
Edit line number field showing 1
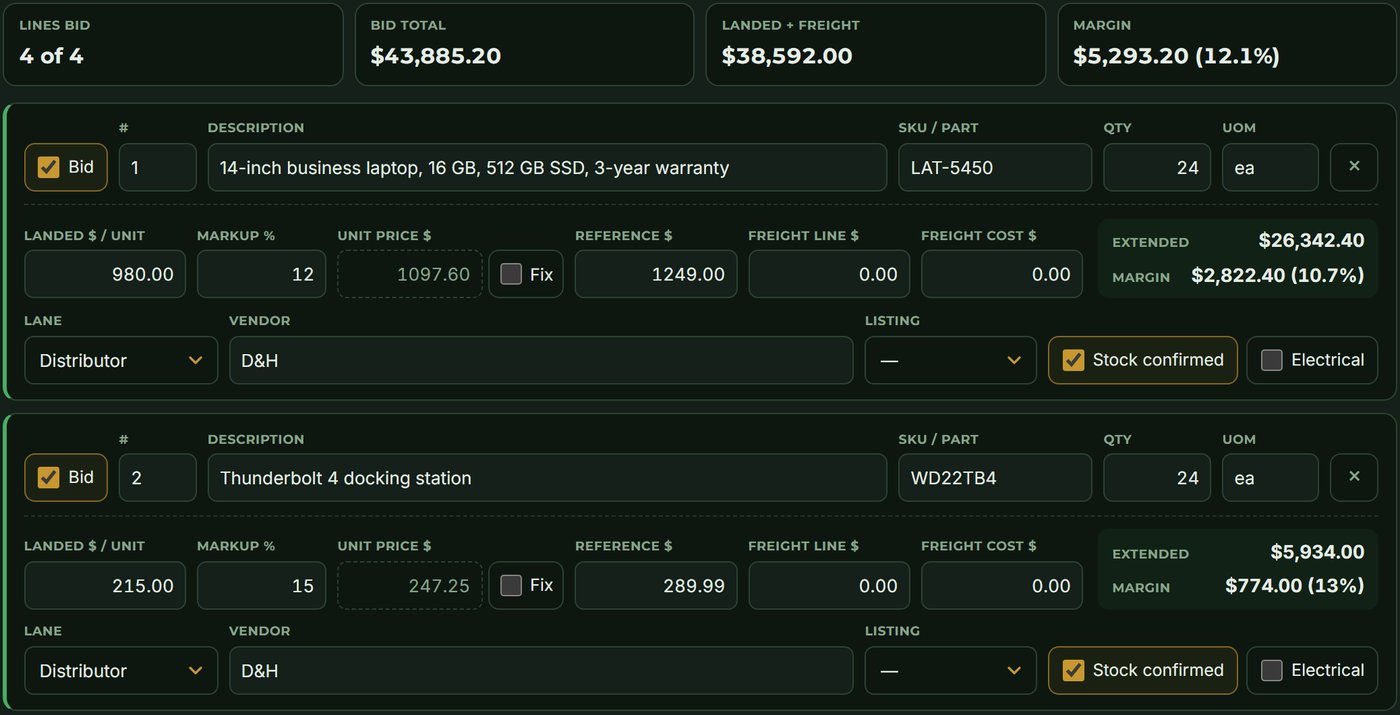pos(158,167)
